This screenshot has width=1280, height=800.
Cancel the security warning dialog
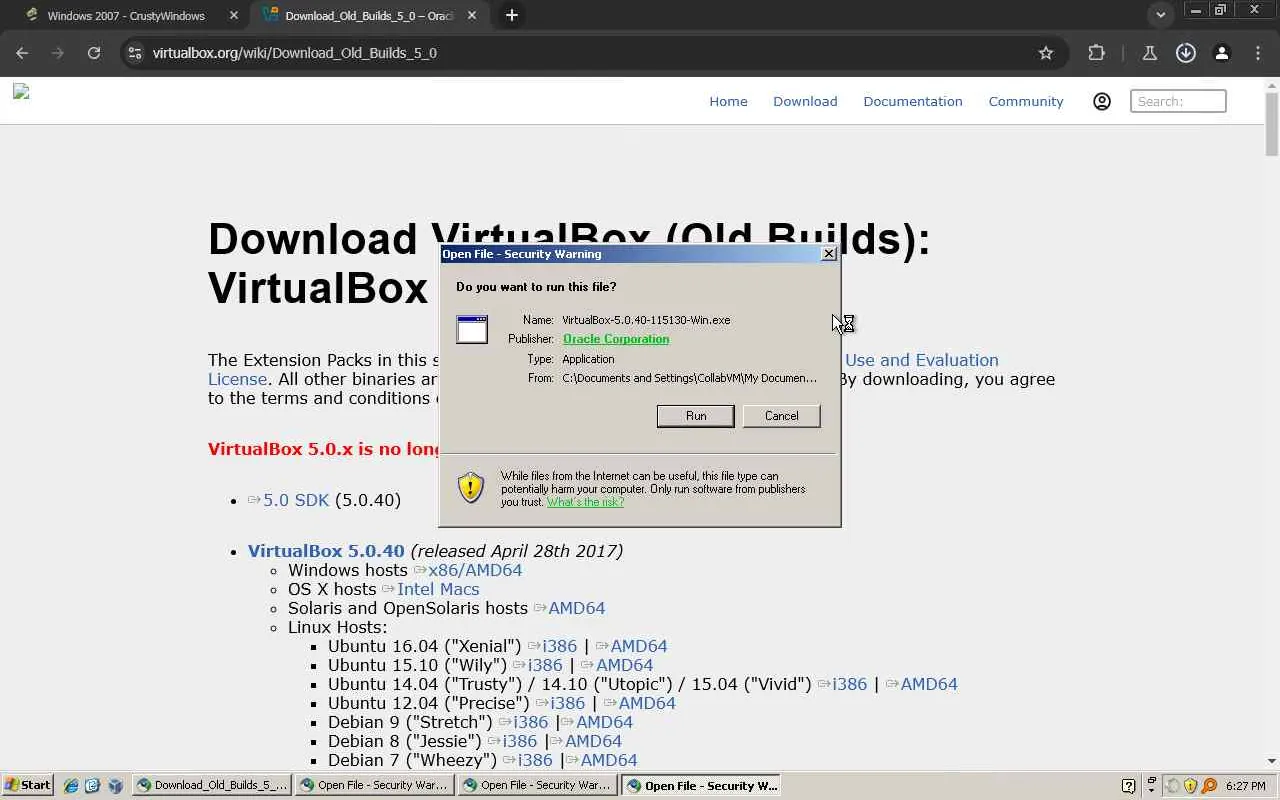point(781,416)
